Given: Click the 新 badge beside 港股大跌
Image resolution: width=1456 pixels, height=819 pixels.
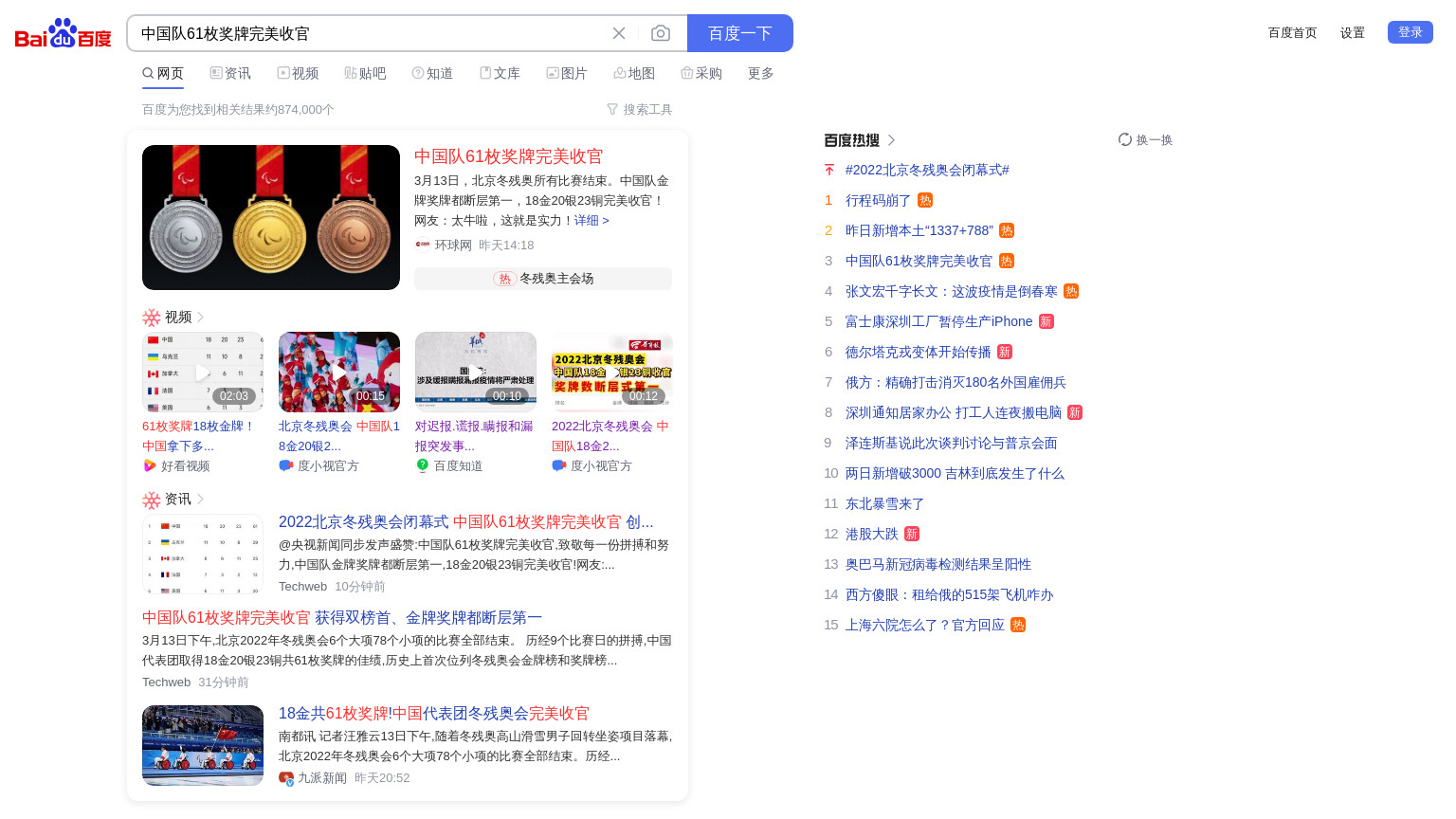Looking at the screenshot, I should (912, 534).
